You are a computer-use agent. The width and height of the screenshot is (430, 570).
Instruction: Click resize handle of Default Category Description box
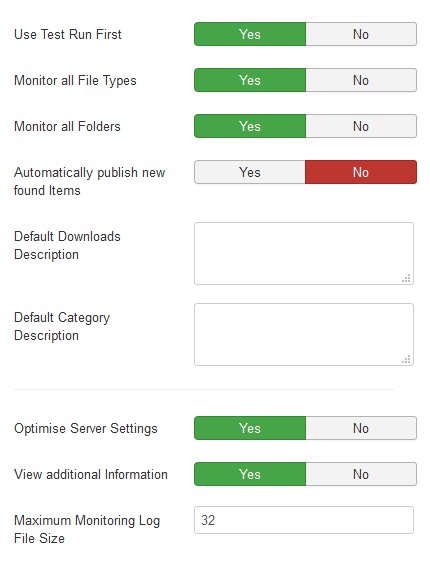[x=406, y=359]
